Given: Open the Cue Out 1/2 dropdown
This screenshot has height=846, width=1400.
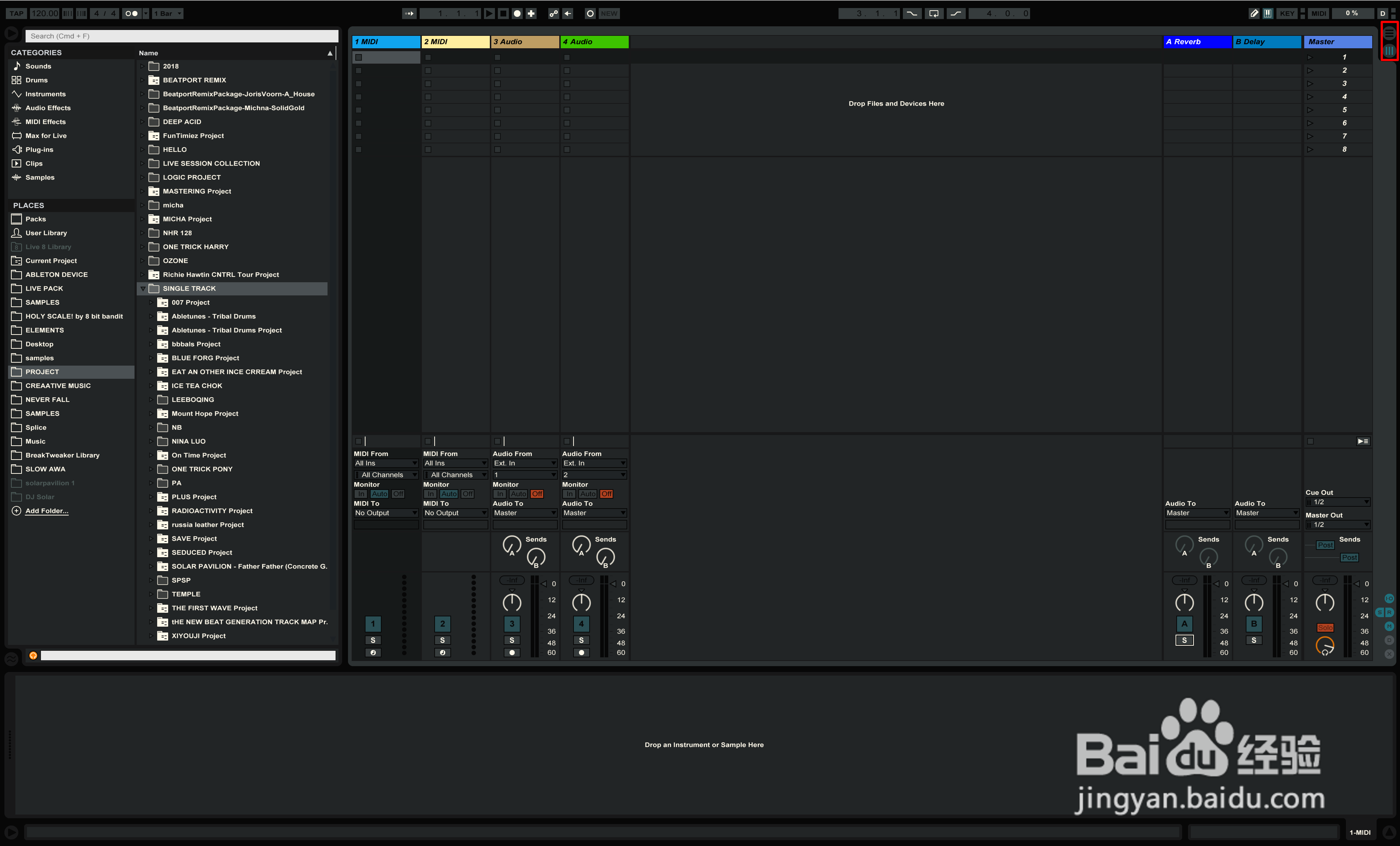Looking at the screenshot, I should click(1337, 502).
